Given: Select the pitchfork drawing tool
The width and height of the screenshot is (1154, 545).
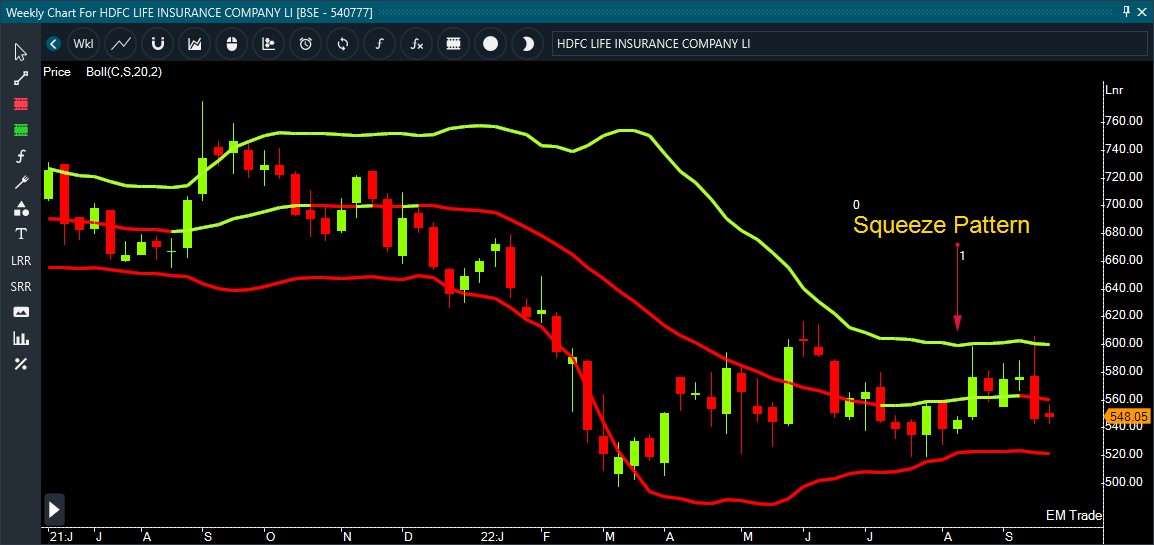Looking at the screenshot, I should (21, 182).
